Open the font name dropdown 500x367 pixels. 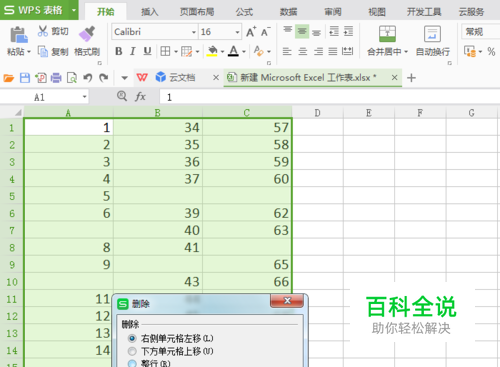point(194,32)
